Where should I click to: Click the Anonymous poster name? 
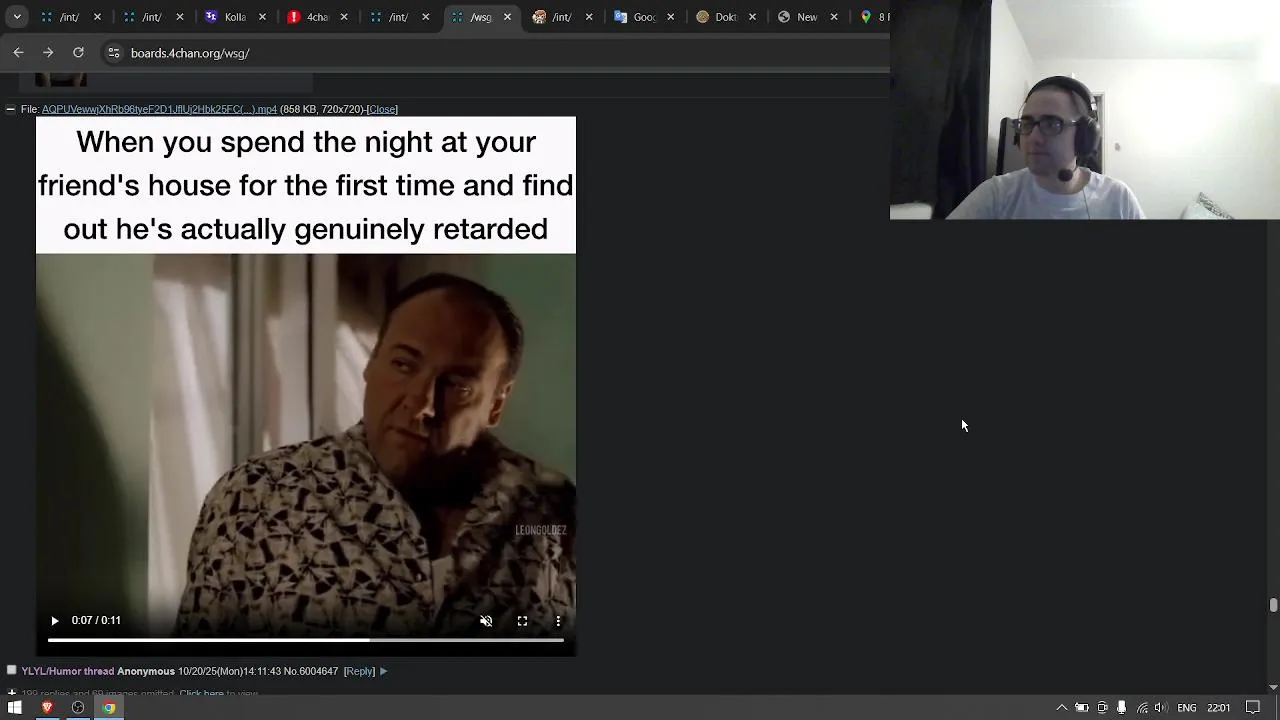point(146,671)
